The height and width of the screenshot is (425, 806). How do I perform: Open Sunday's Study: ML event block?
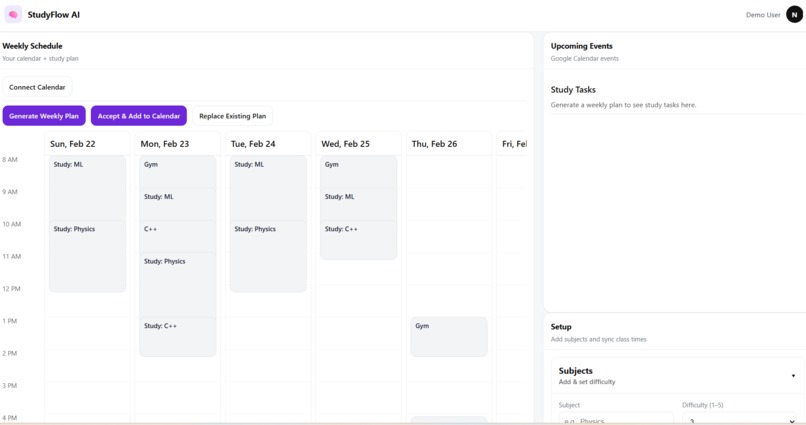point(87,188)
